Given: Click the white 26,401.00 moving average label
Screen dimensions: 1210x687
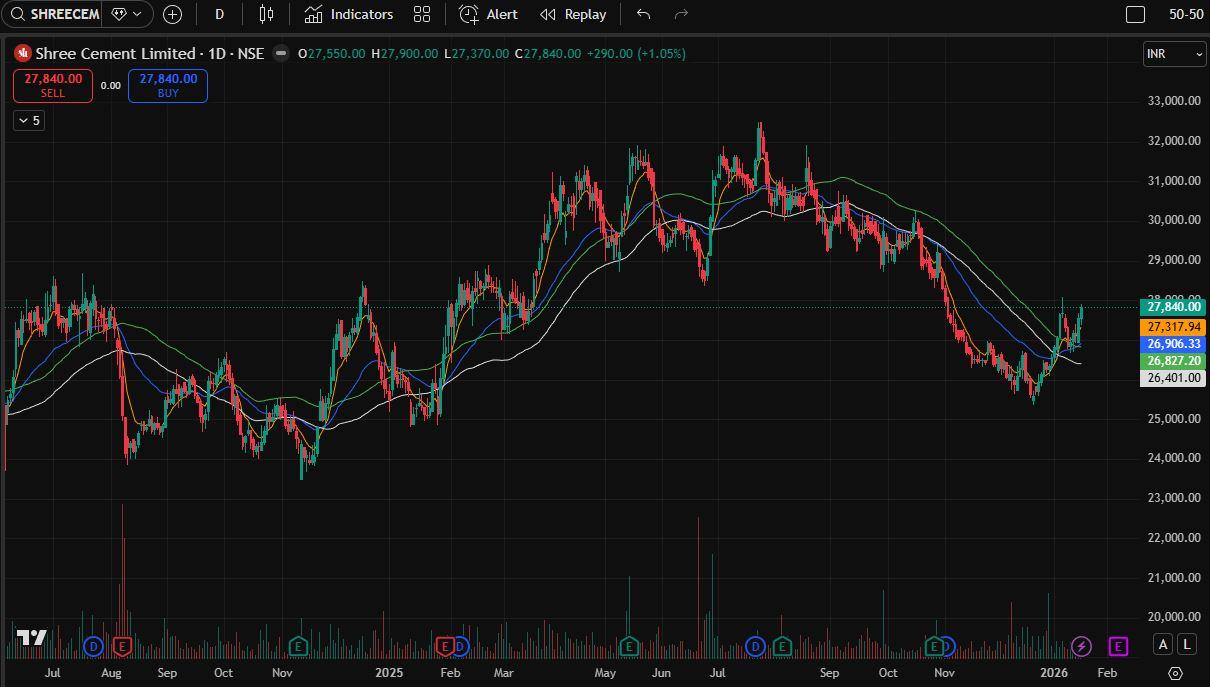Looking at the screenshot, I should point(1173,379).
